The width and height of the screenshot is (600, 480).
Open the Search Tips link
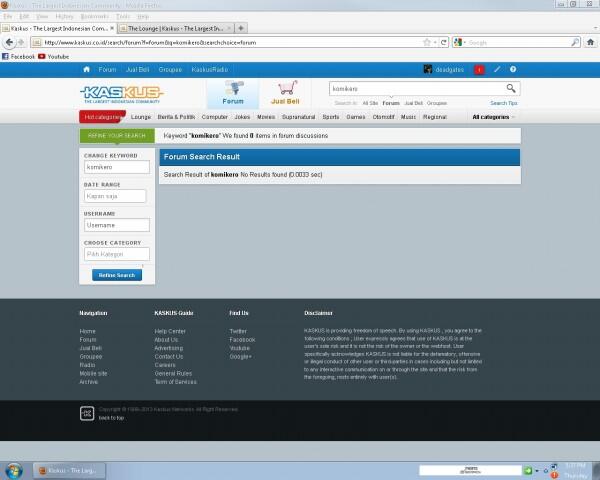pyautogui.click(x=504, y=103)
